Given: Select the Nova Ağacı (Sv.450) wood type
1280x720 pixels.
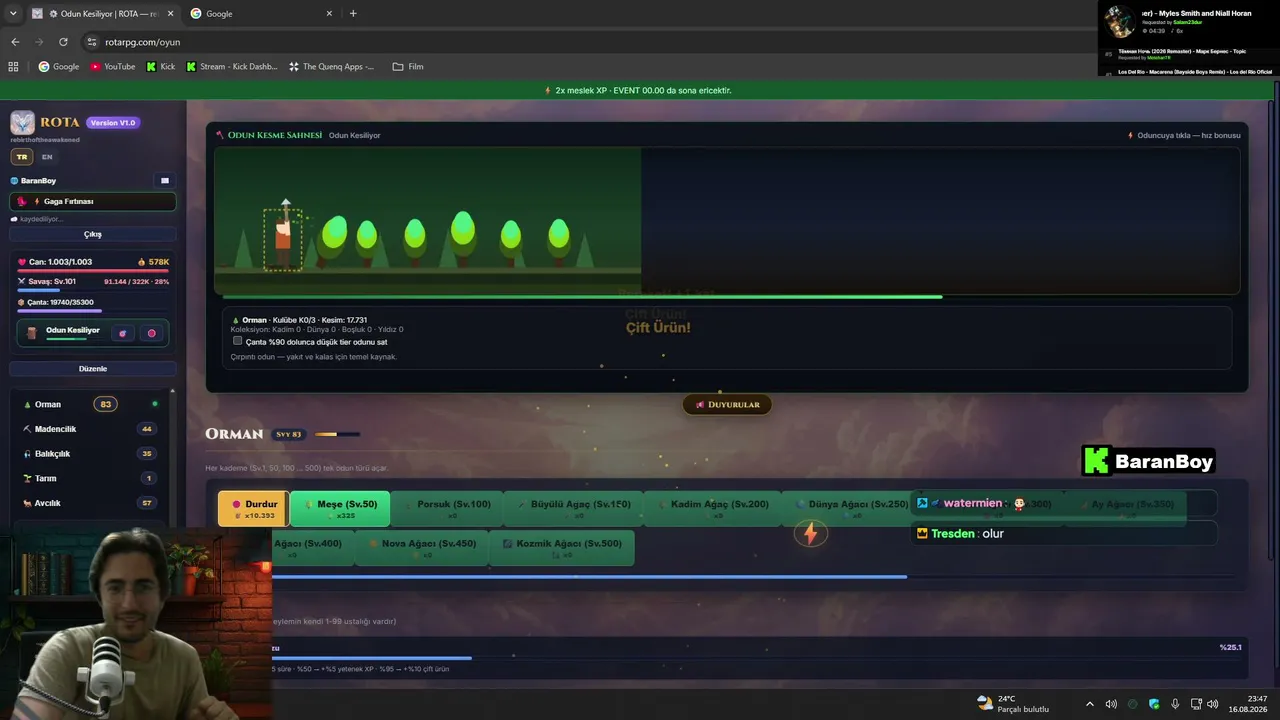Looking at the screenshot, I should (421, 548).
